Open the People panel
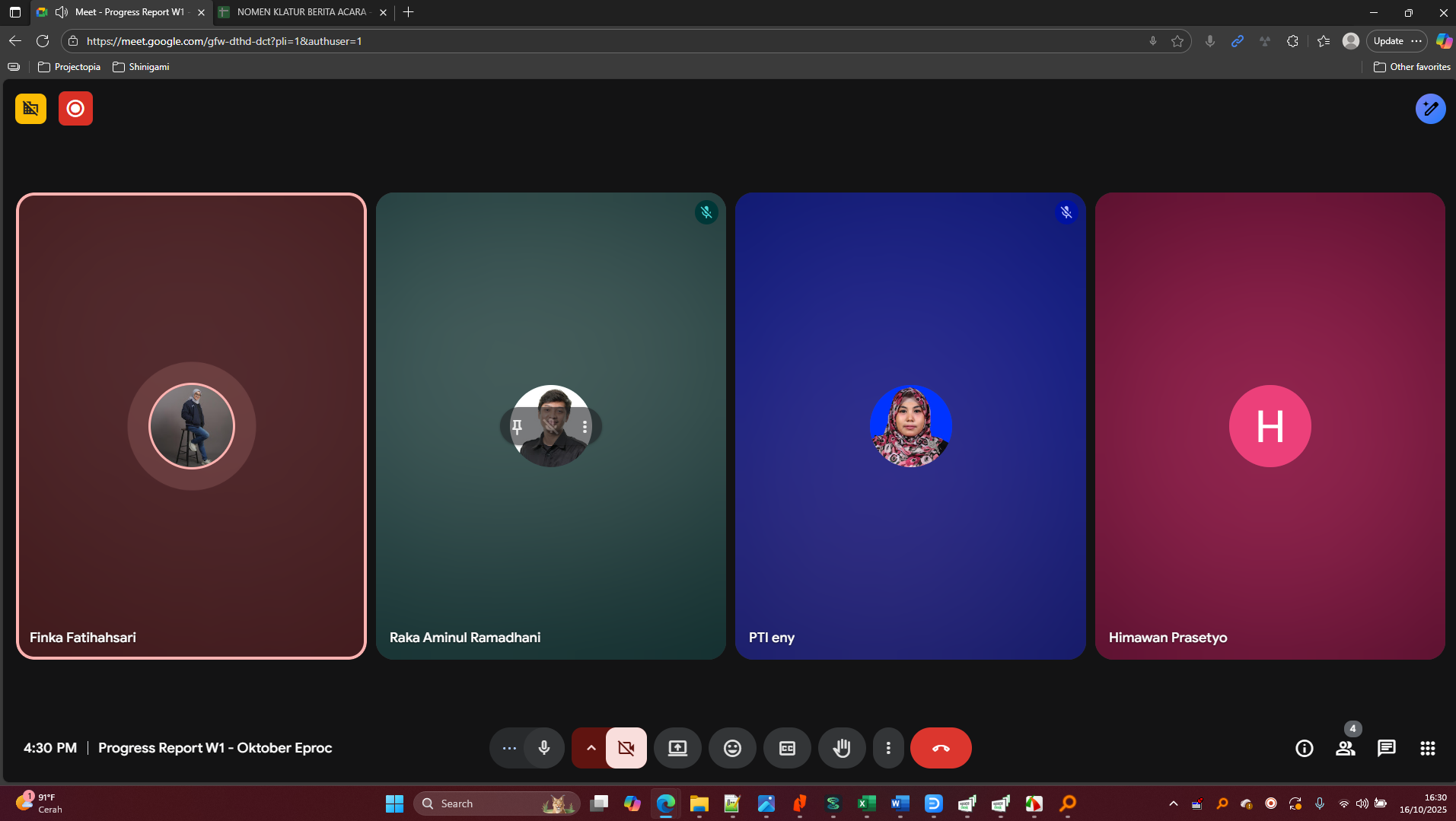The width and height of the screenshot is (1456, 821). pos(1345,748)
